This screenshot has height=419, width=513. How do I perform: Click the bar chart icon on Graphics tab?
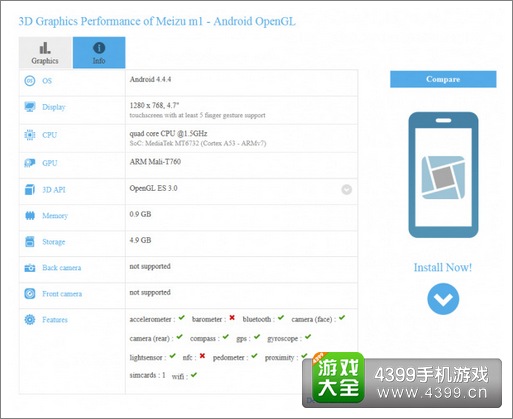click(x=45, y=48)
